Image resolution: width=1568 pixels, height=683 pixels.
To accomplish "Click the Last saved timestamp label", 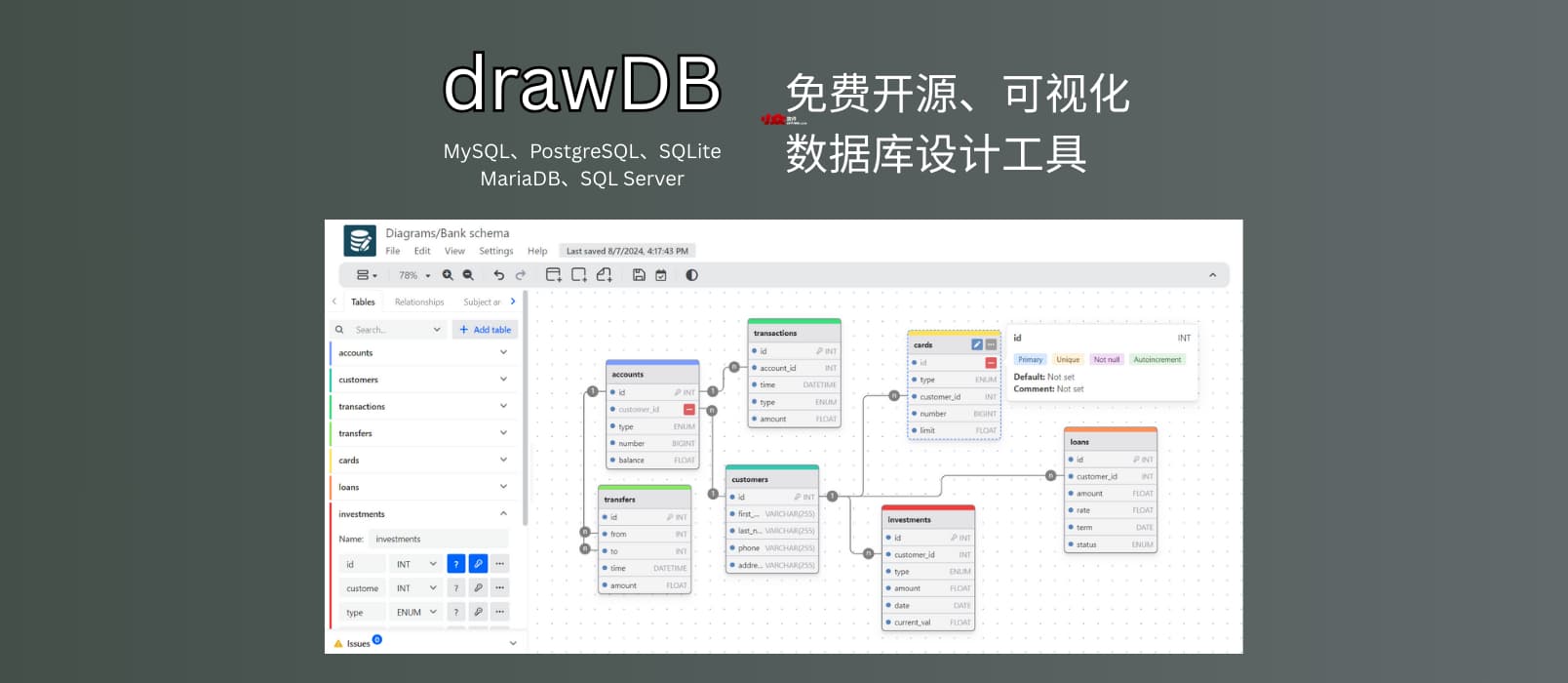I will 627,251.
